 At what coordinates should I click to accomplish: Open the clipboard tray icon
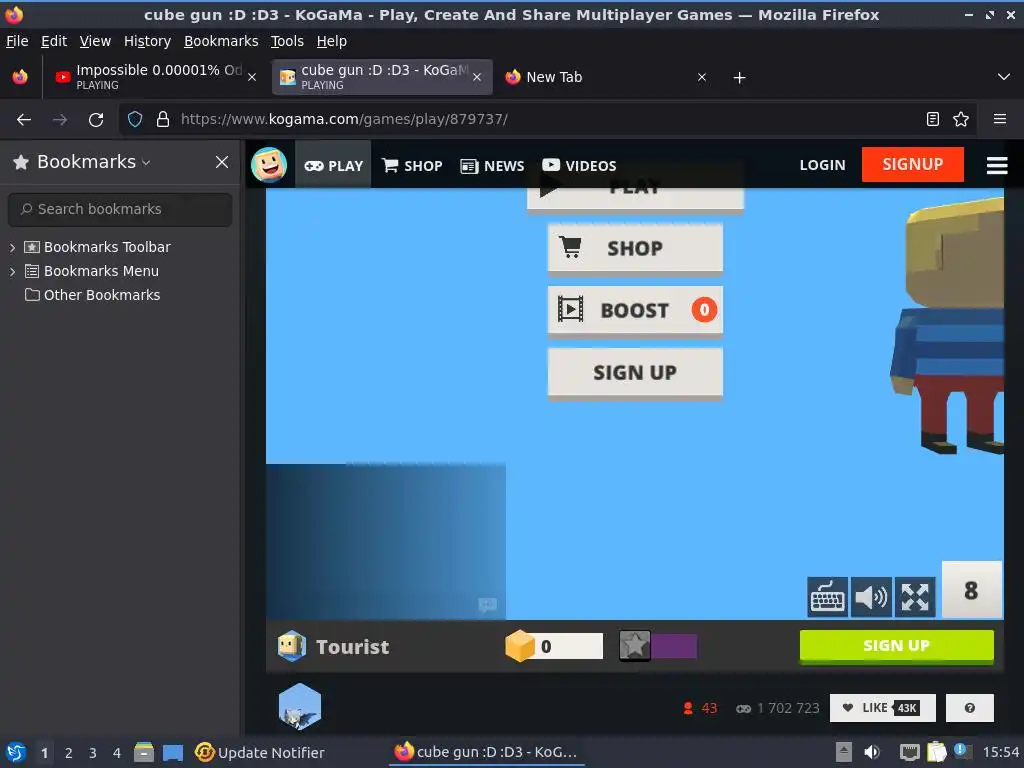click(x=936, y=752)
